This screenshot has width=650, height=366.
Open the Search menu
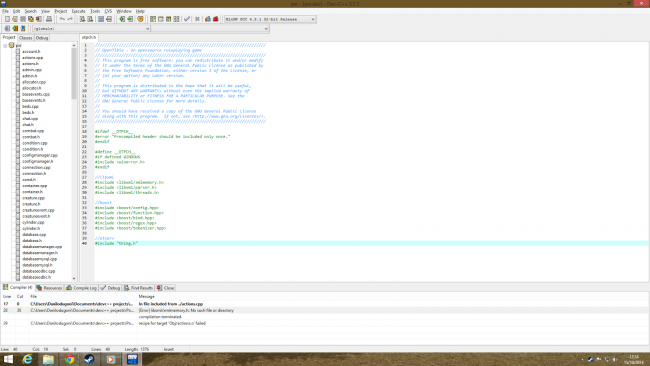click(30, 11)
